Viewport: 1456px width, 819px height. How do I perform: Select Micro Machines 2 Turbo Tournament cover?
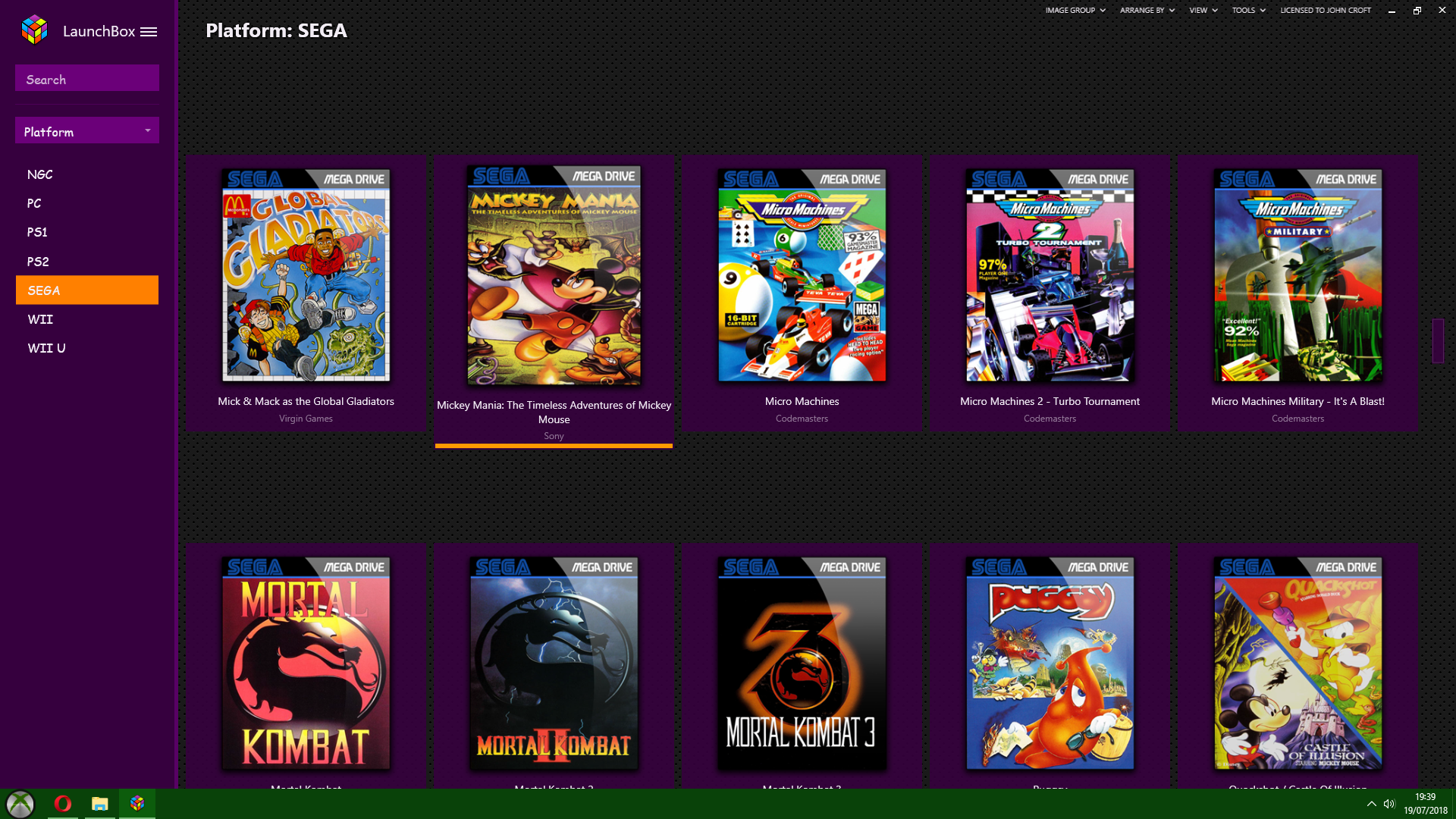click(1050, 275)
